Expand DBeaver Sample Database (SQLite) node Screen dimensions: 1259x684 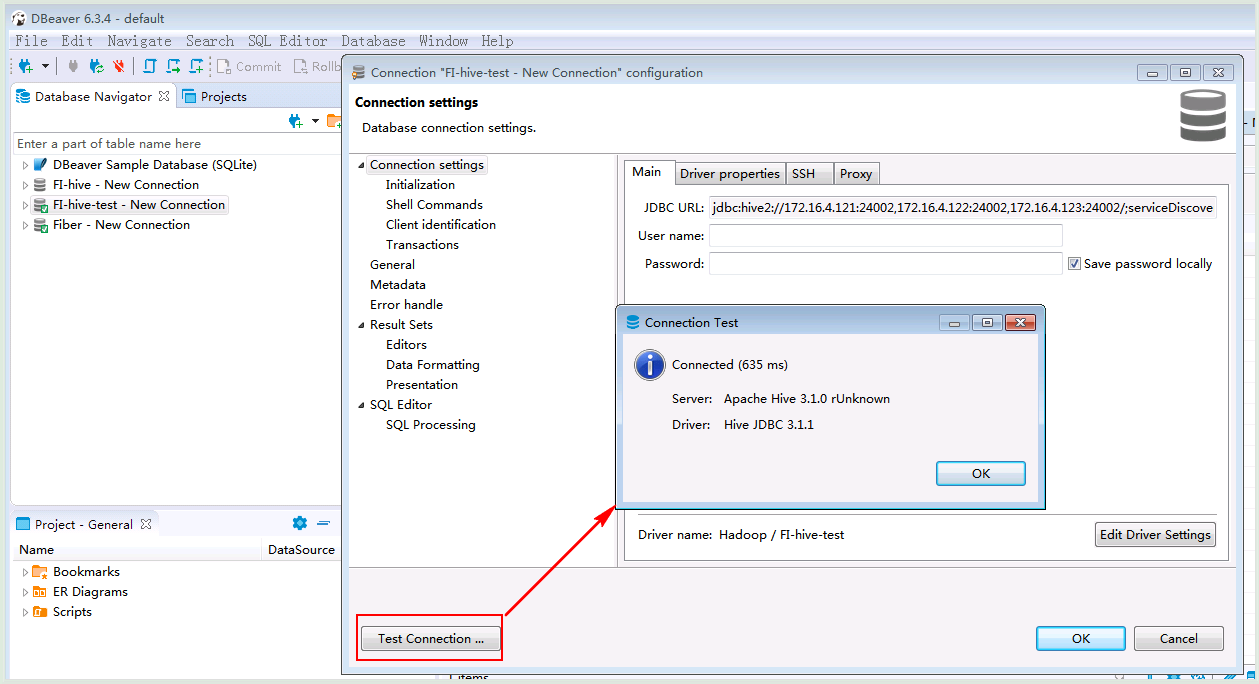(25, 165)
